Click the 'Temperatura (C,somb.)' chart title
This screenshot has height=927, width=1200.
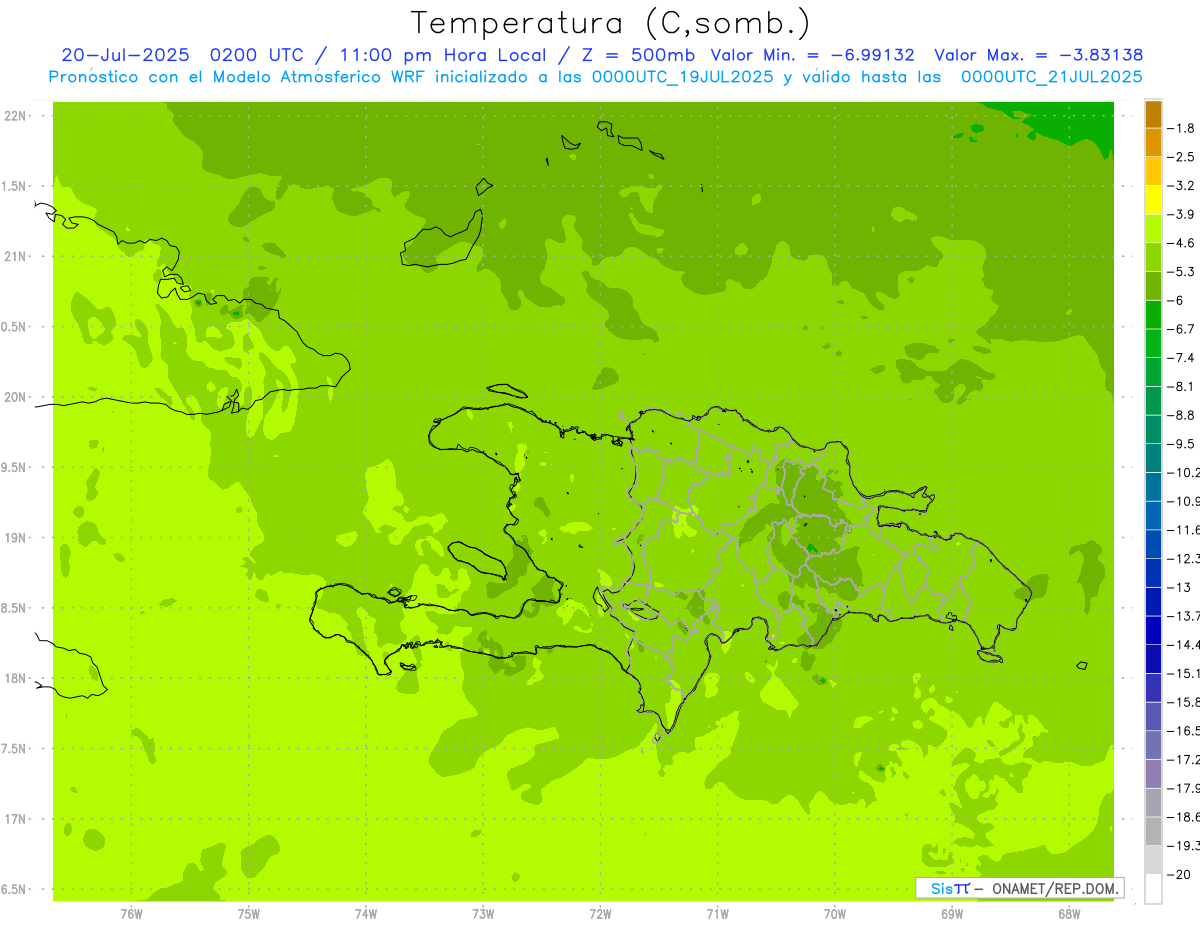(x=611, y=23)
